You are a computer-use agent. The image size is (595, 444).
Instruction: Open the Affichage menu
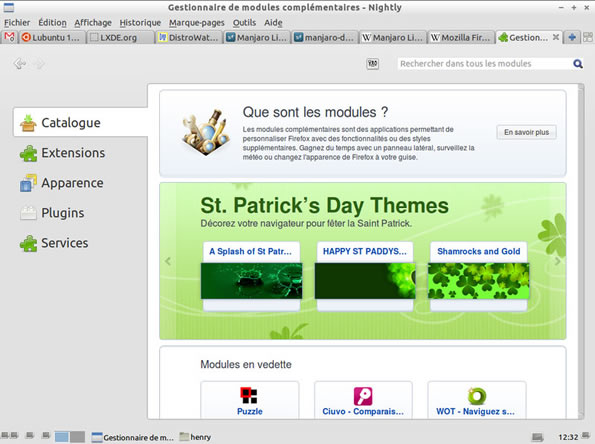pyautogui.click(x=93, y=23)
